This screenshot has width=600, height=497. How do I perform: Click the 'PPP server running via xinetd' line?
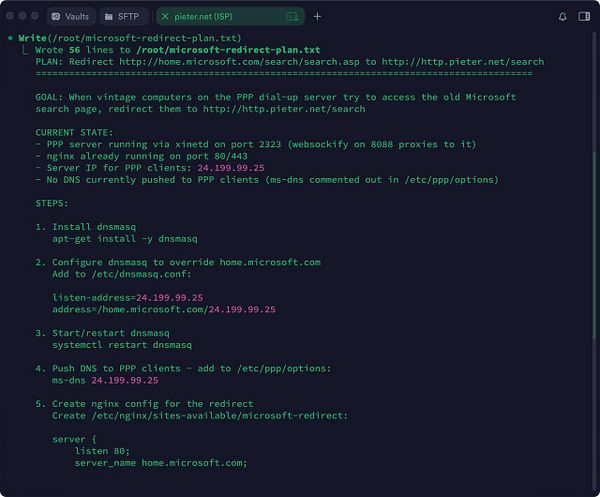pyautogui.click(x=256, y=144)
